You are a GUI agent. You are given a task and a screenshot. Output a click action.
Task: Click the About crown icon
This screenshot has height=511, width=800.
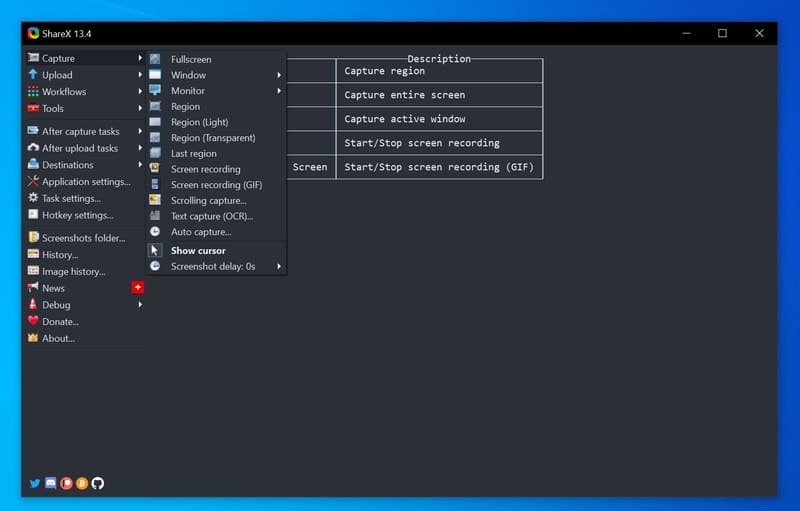pos(33,338)
